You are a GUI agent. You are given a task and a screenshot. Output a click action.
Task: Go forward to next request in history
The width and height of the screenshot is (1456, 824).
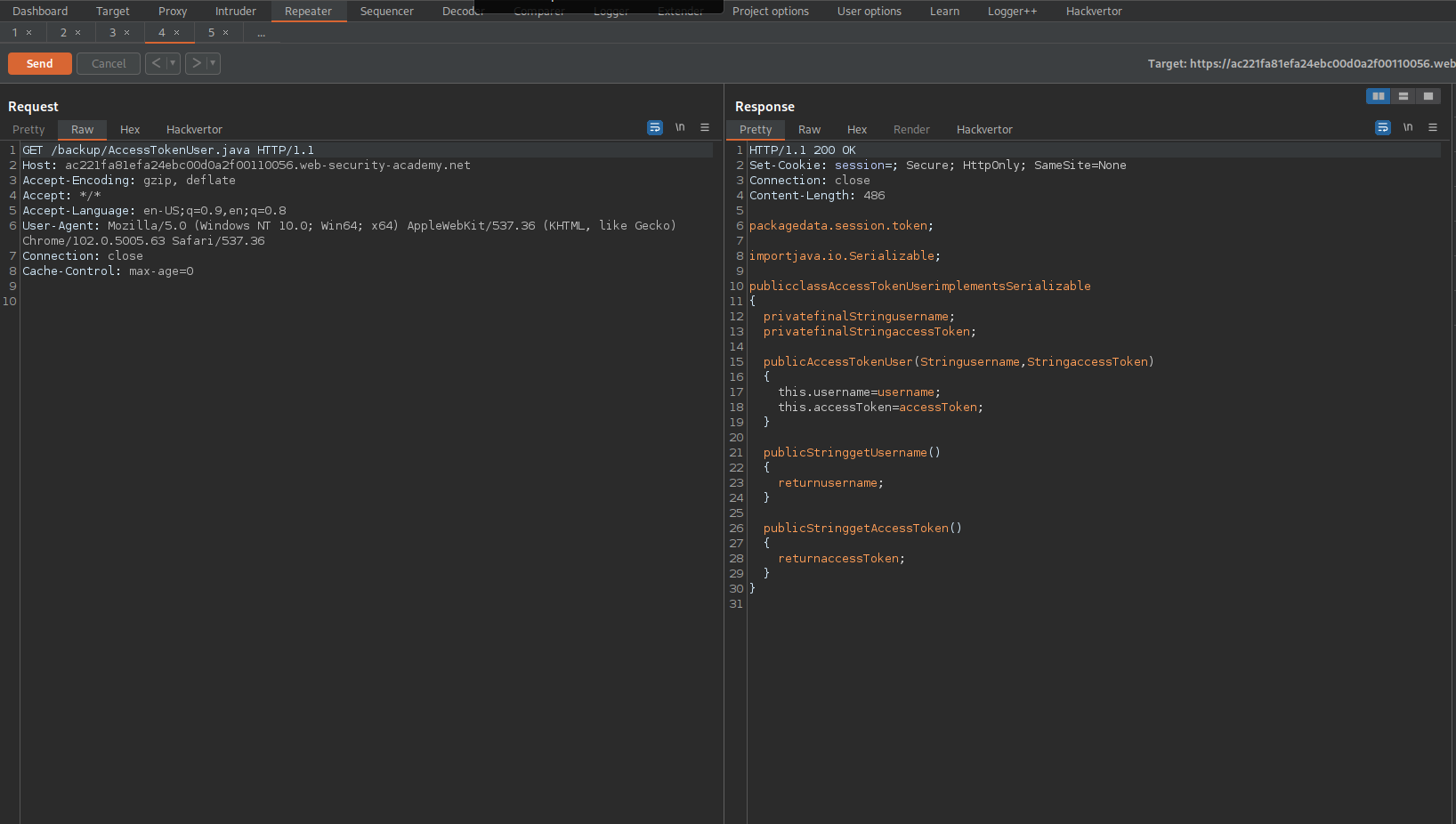[x=196, y=63]
